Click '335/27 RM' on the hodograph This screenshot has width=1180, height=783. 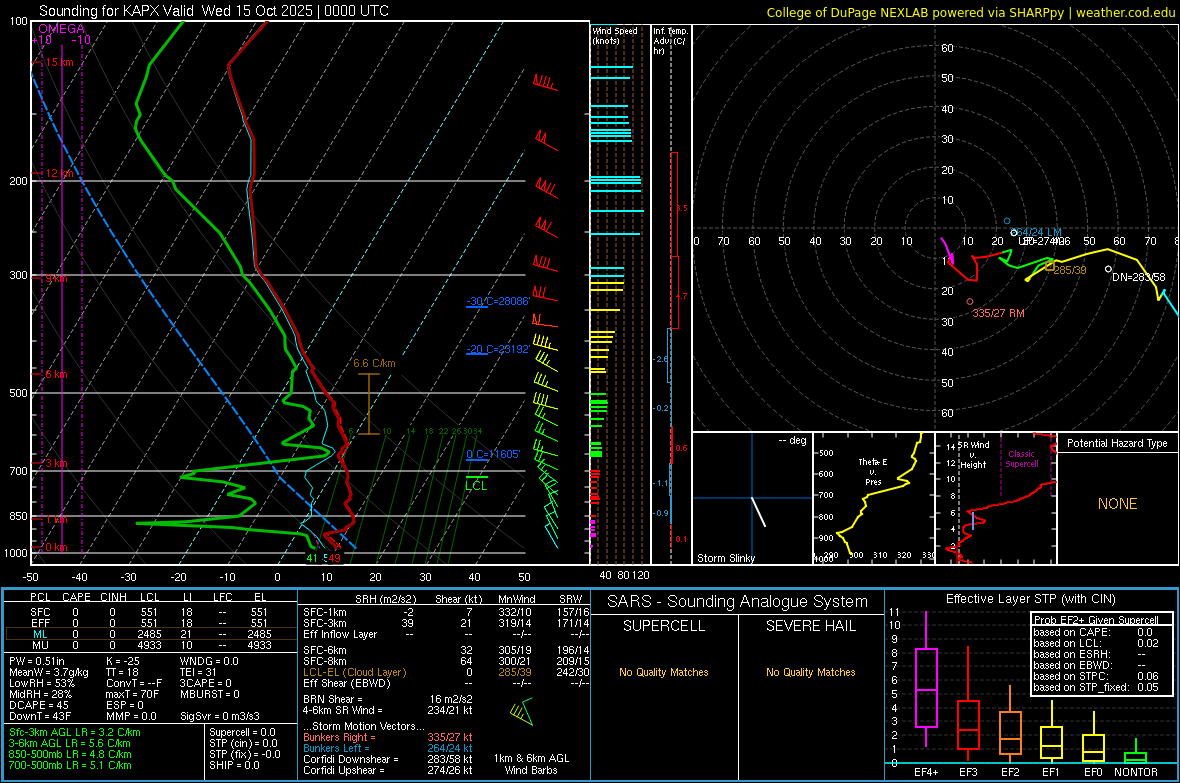998,313
